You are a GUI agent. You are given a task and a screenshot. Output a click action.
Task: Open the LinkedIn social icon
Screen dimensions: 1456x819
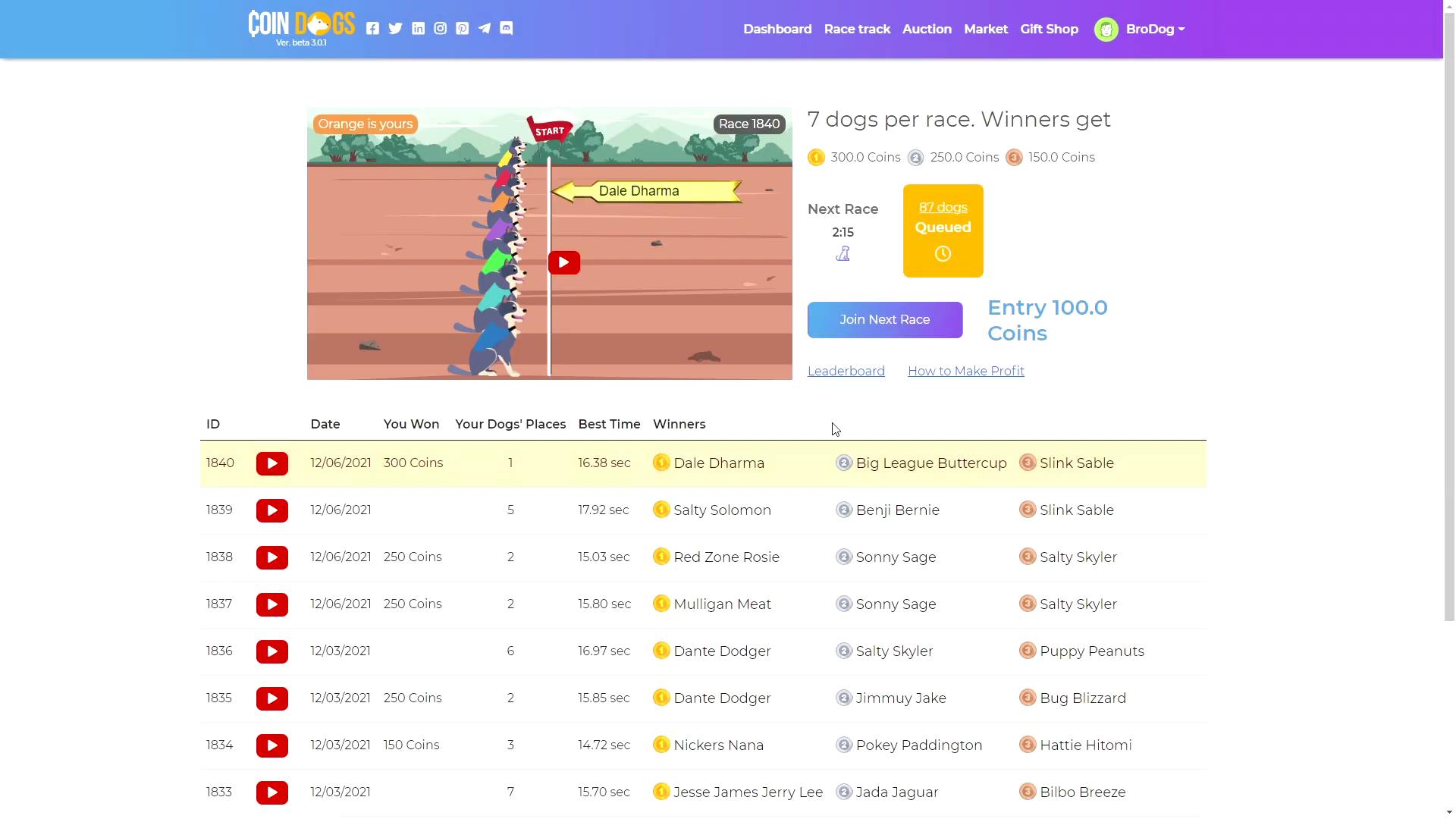(418, 29)
